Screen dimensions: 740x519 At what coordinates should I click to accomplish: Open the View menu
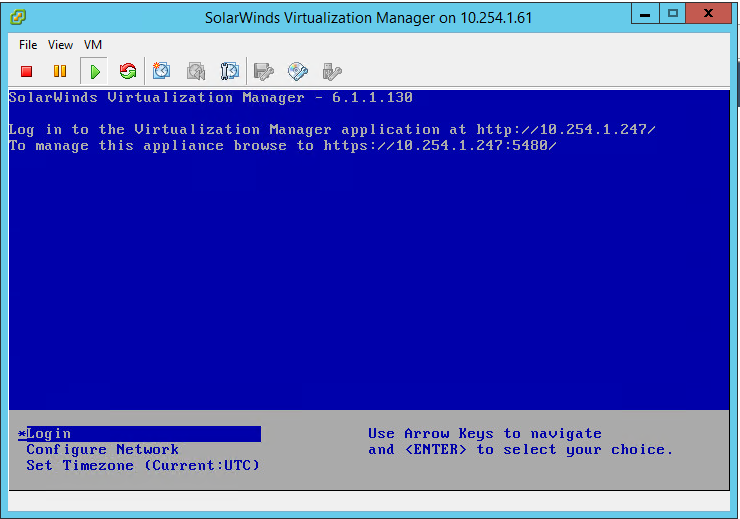tap(60, 45)
